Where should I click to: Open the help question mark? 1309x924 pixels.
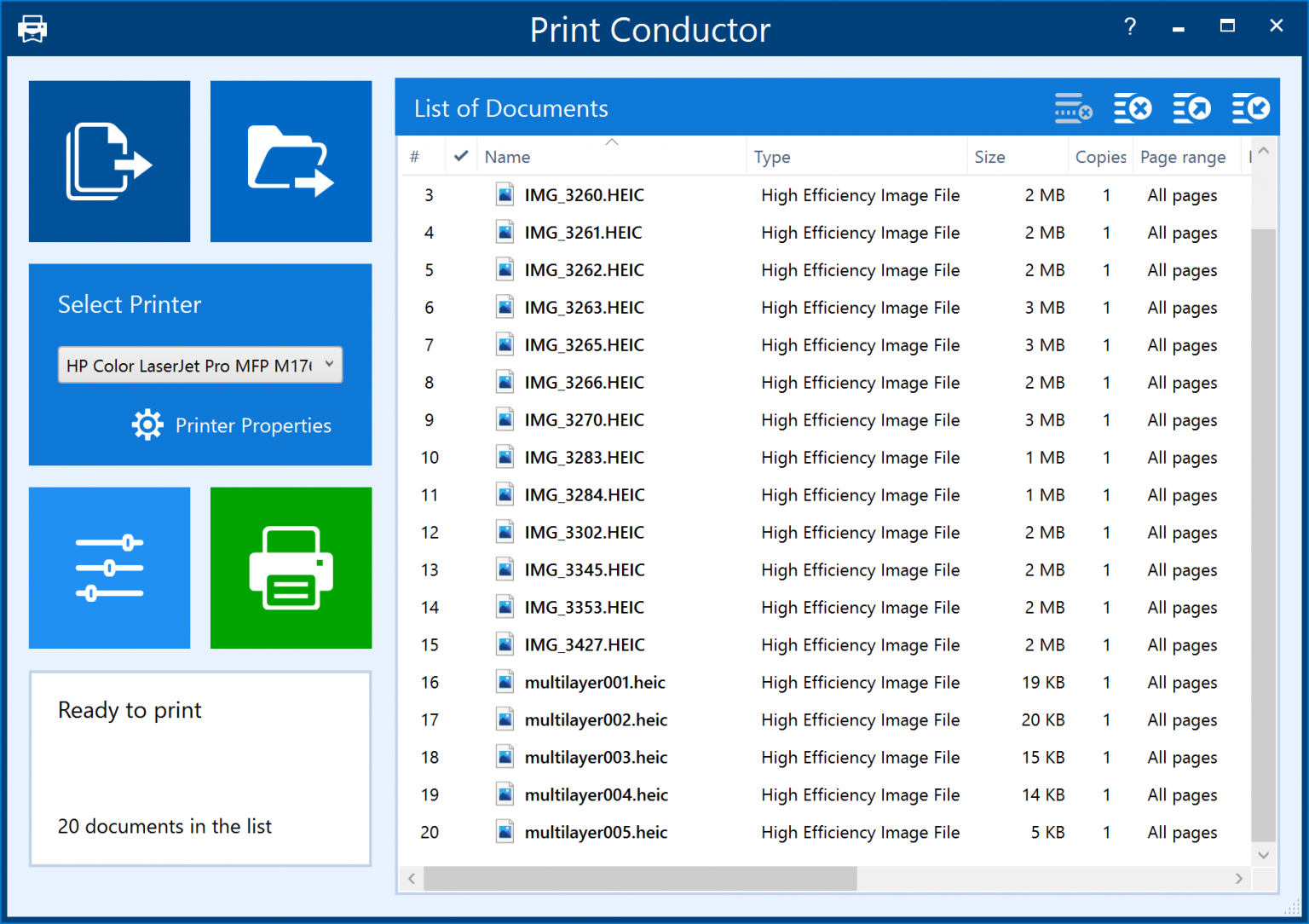pyautogui.click(x=1130, y=27)
